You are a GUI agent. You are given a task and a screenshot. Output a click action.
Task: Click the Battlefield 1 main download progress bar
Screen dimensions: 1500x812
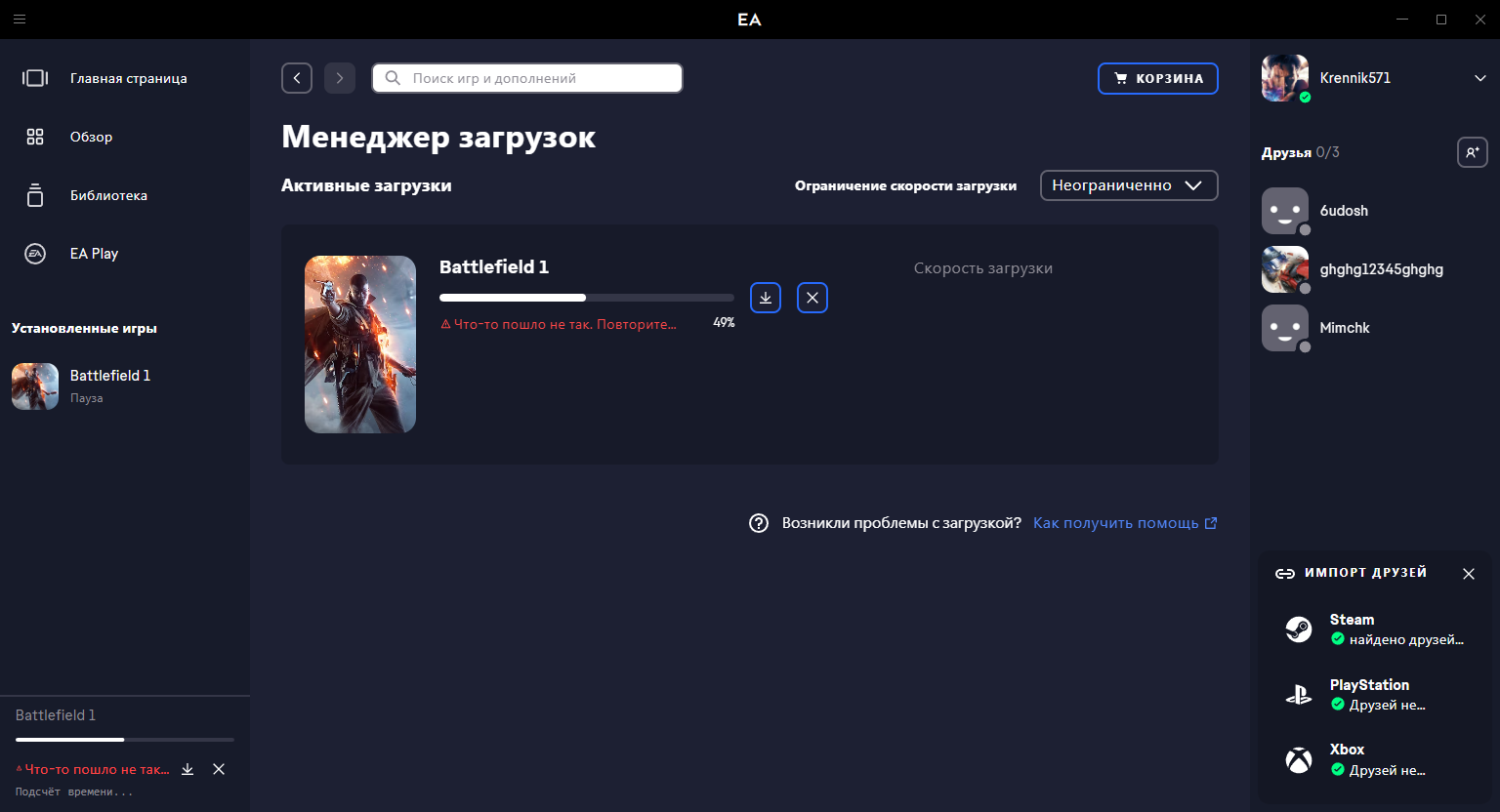(587, 298)
